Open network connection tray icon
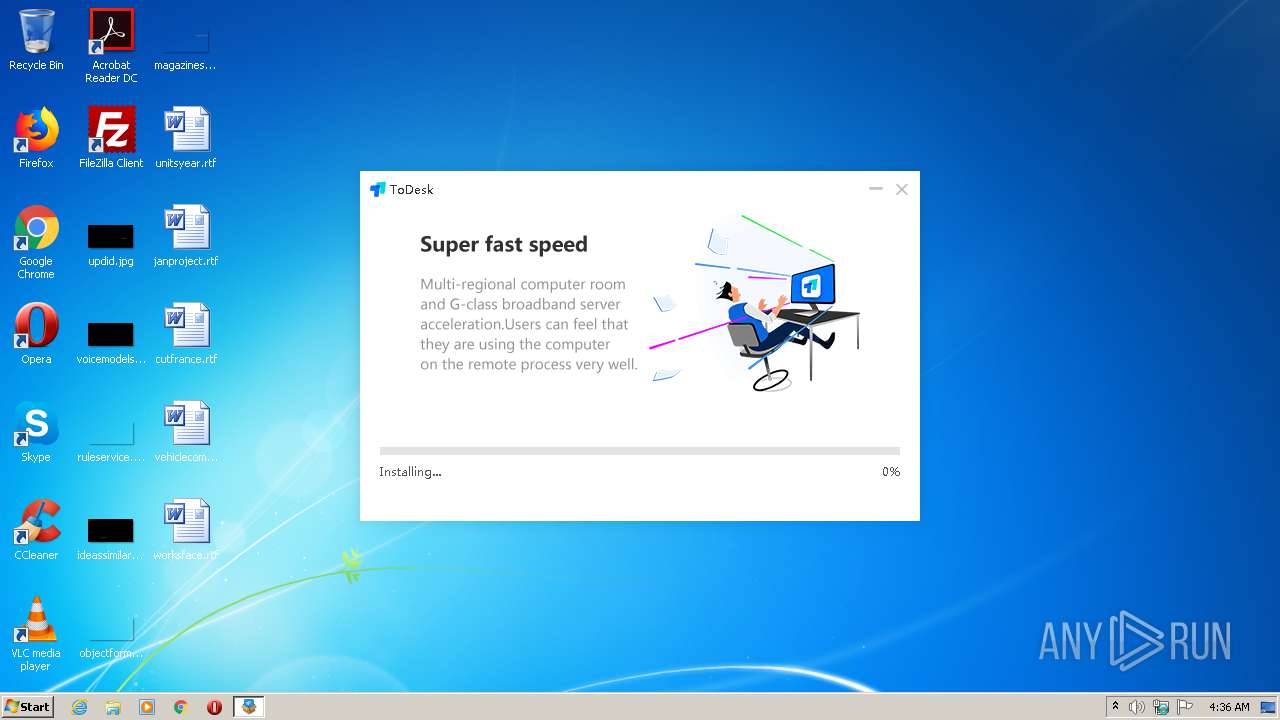 click(x=1161, y=707)
